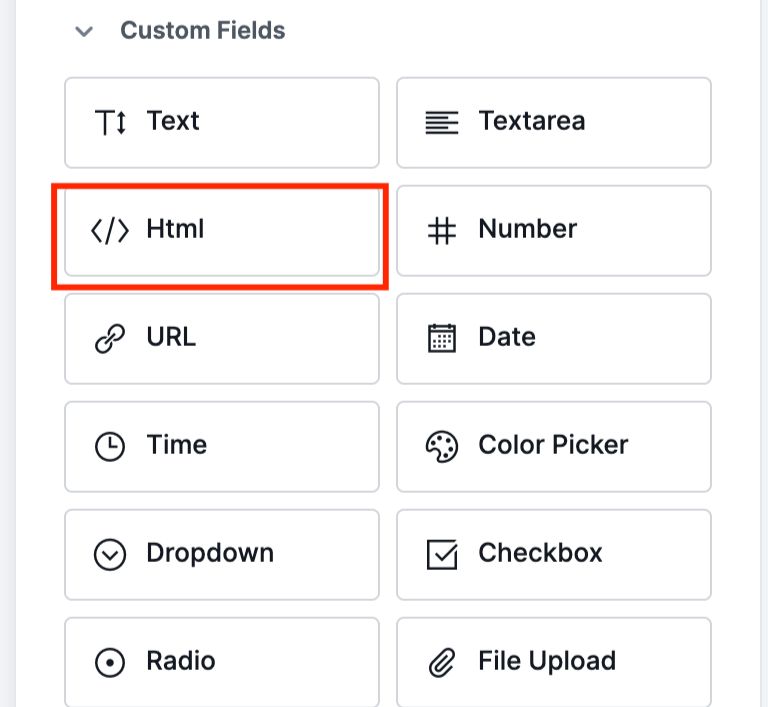The height and width of the screenshot is (707, 768).
Task: Add a Date custom field
Action: click(554, 338)
